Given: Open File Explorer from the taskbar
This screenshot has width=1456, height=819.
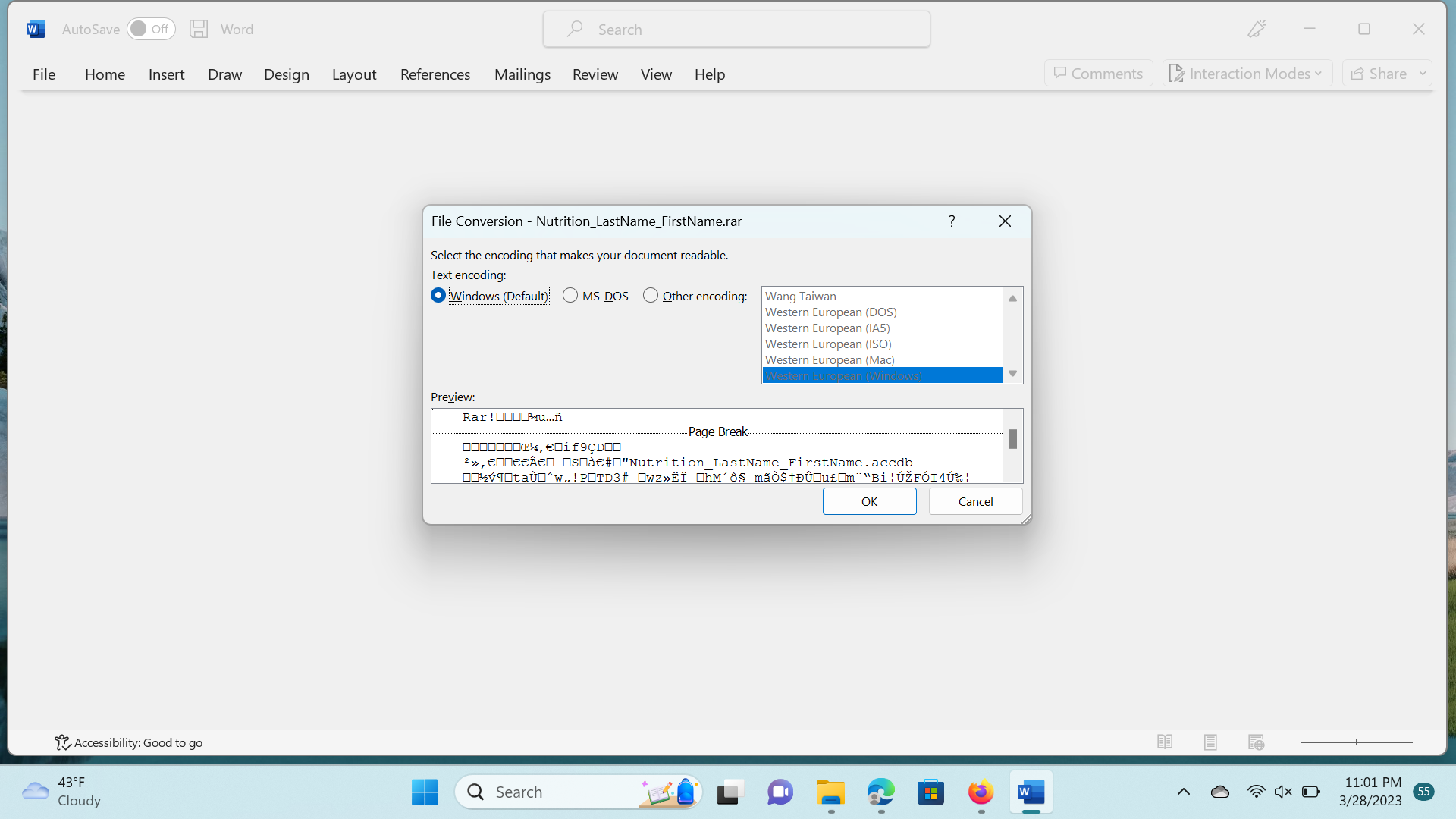Looking at the screenshot, I should 830,792.
